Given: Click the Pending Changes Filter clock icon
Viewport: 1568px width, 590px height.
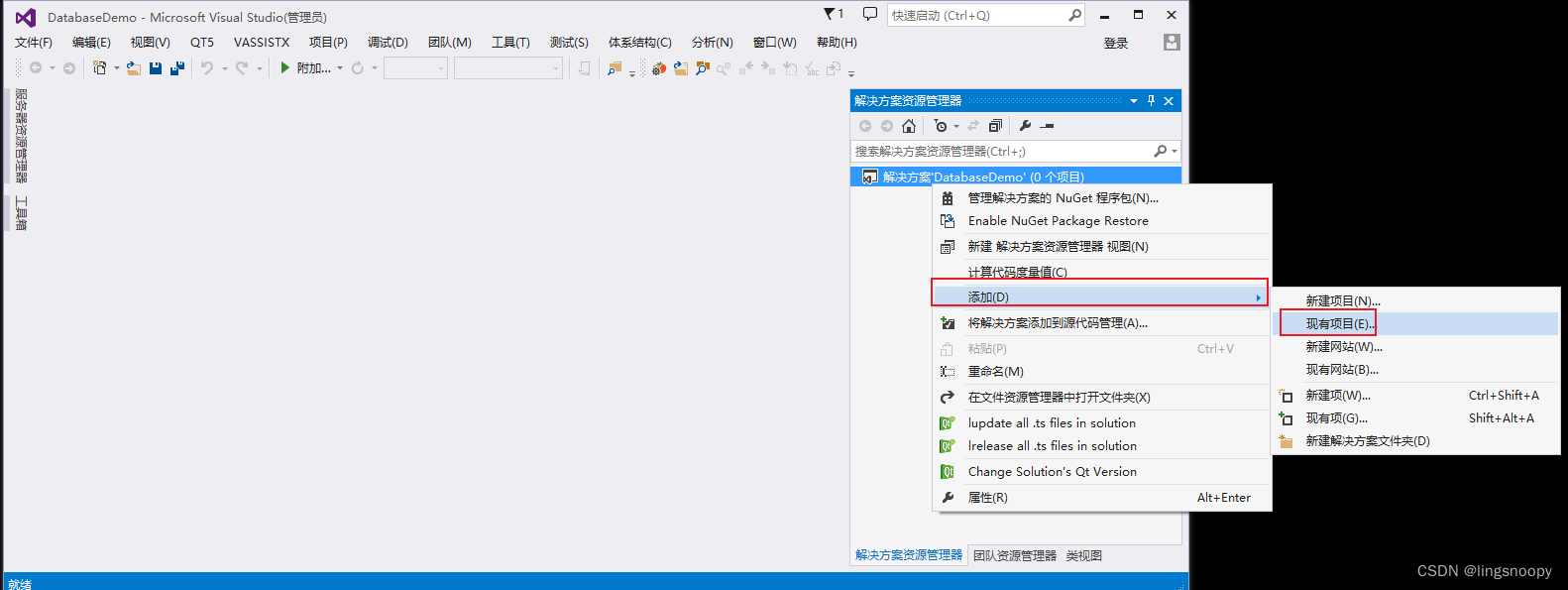Looking at the screenshot, I should pos(941,126).
